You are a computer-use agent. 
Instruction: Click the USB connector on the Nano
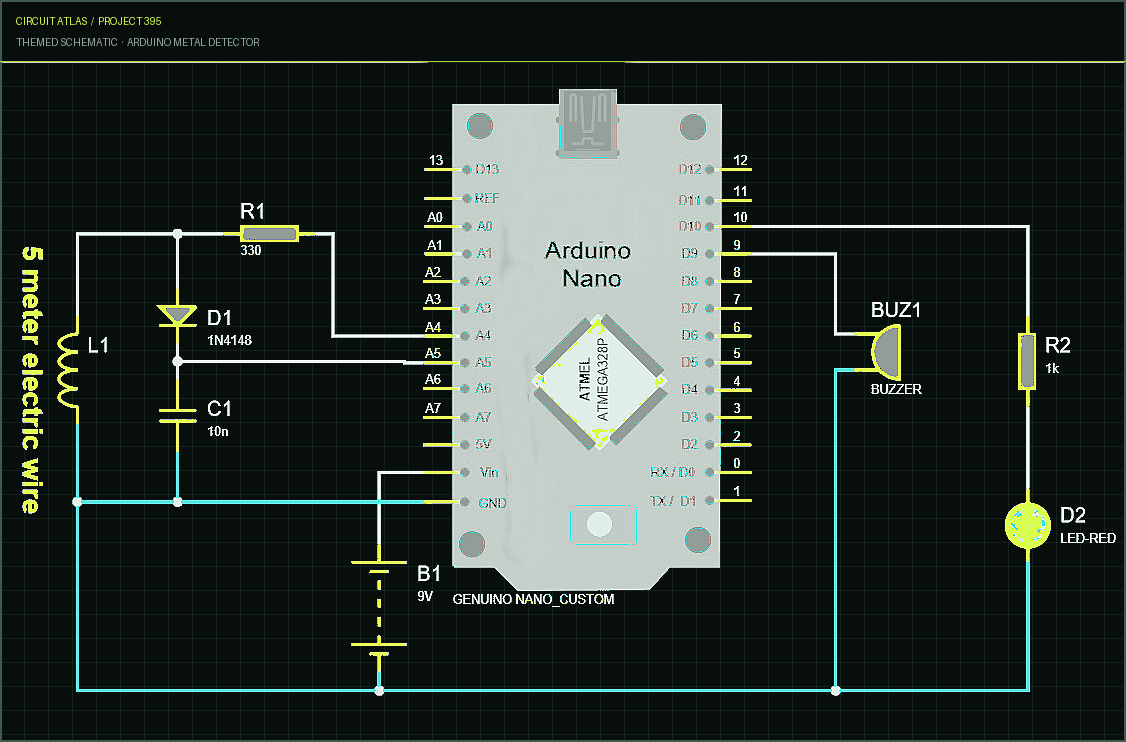pyautogui.click(x=587, y=122)
